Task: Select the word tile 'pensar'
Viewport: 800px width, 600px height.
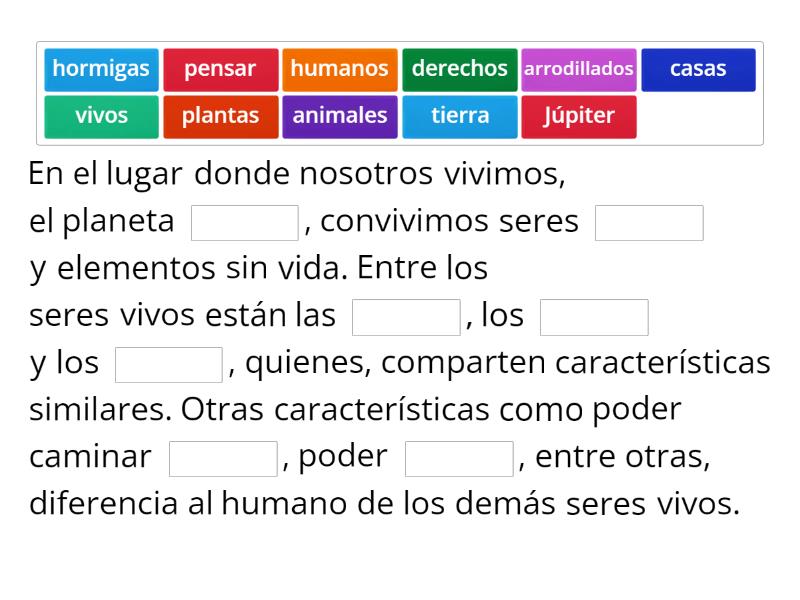Action: tap(221, 69)
